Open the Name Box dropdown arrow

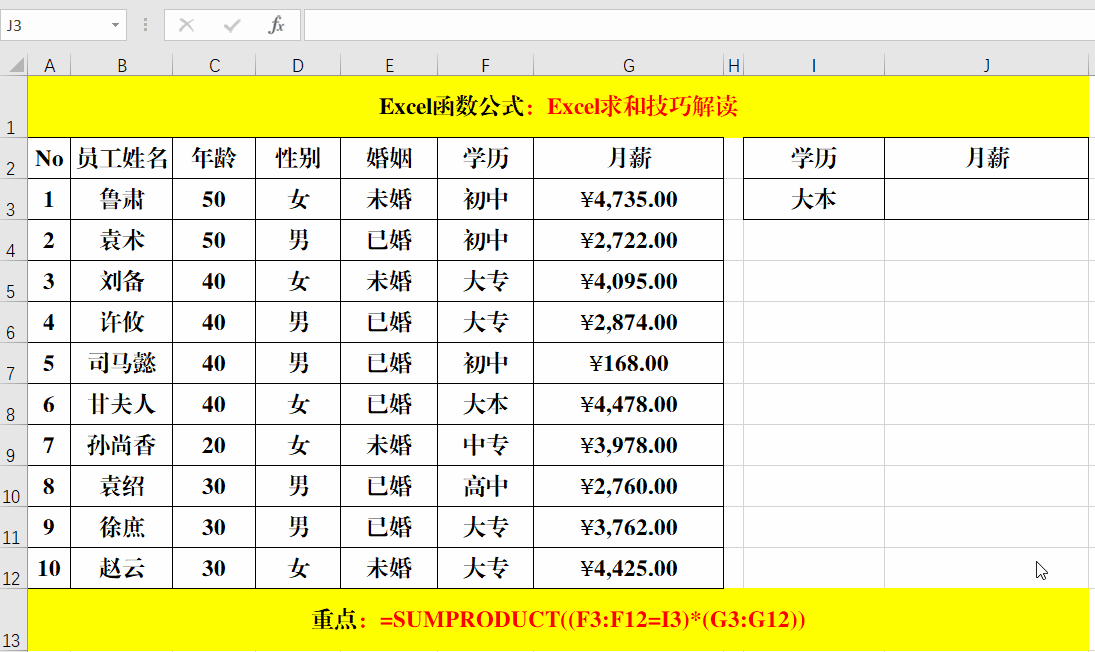117,25
